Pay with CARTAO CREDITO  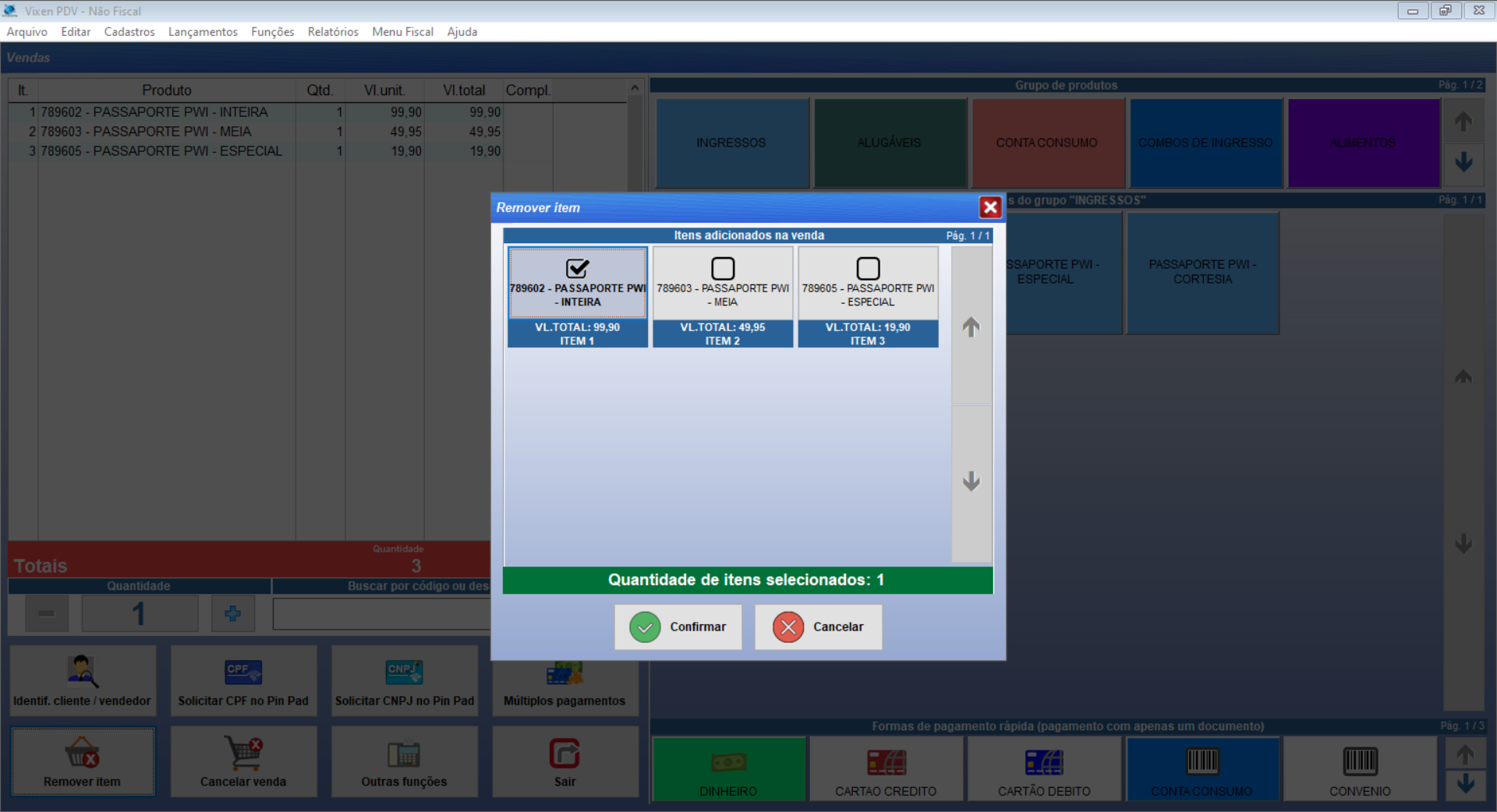(887, 769)
